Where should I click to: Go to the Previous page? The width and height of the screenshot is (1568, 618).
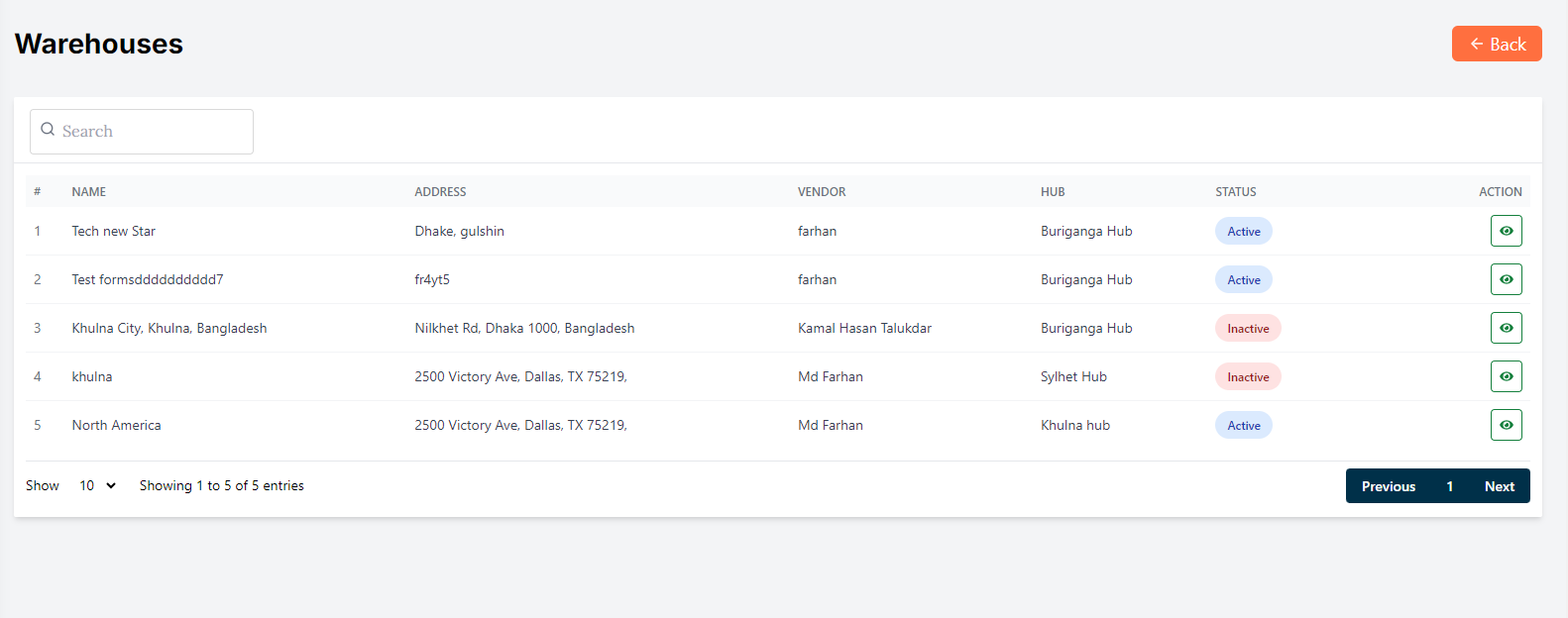(1388, 486)
